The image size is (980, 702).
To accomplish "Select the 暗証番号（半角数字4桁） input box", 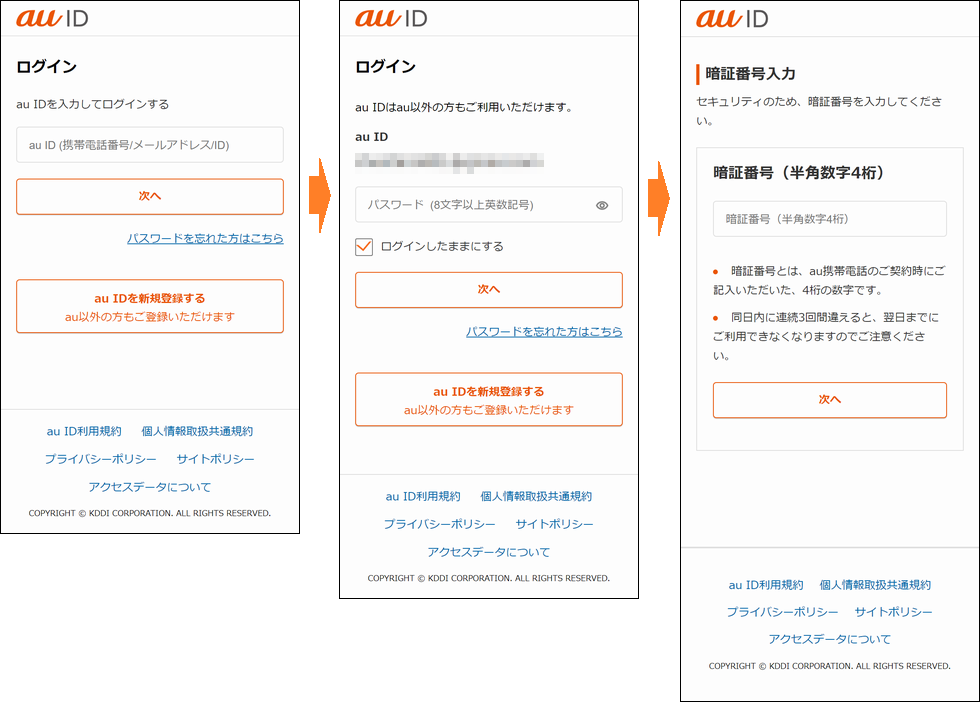I will [x=829, y=219].
